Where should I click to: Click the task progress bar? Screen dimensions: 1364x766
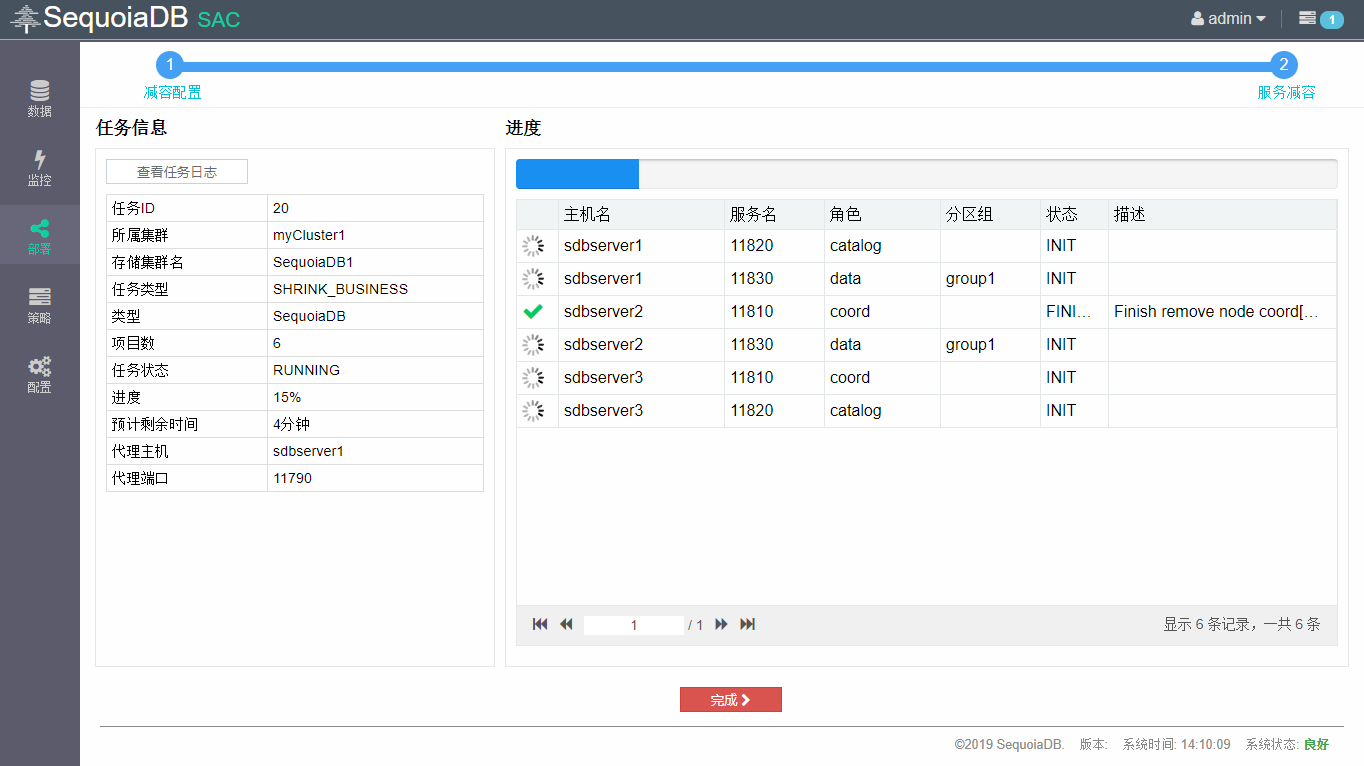(926, 174)
